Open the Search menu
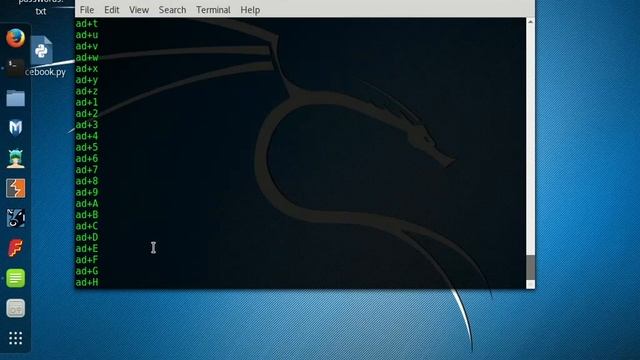This screenshot has width=640, height=360. pos(172,10)
